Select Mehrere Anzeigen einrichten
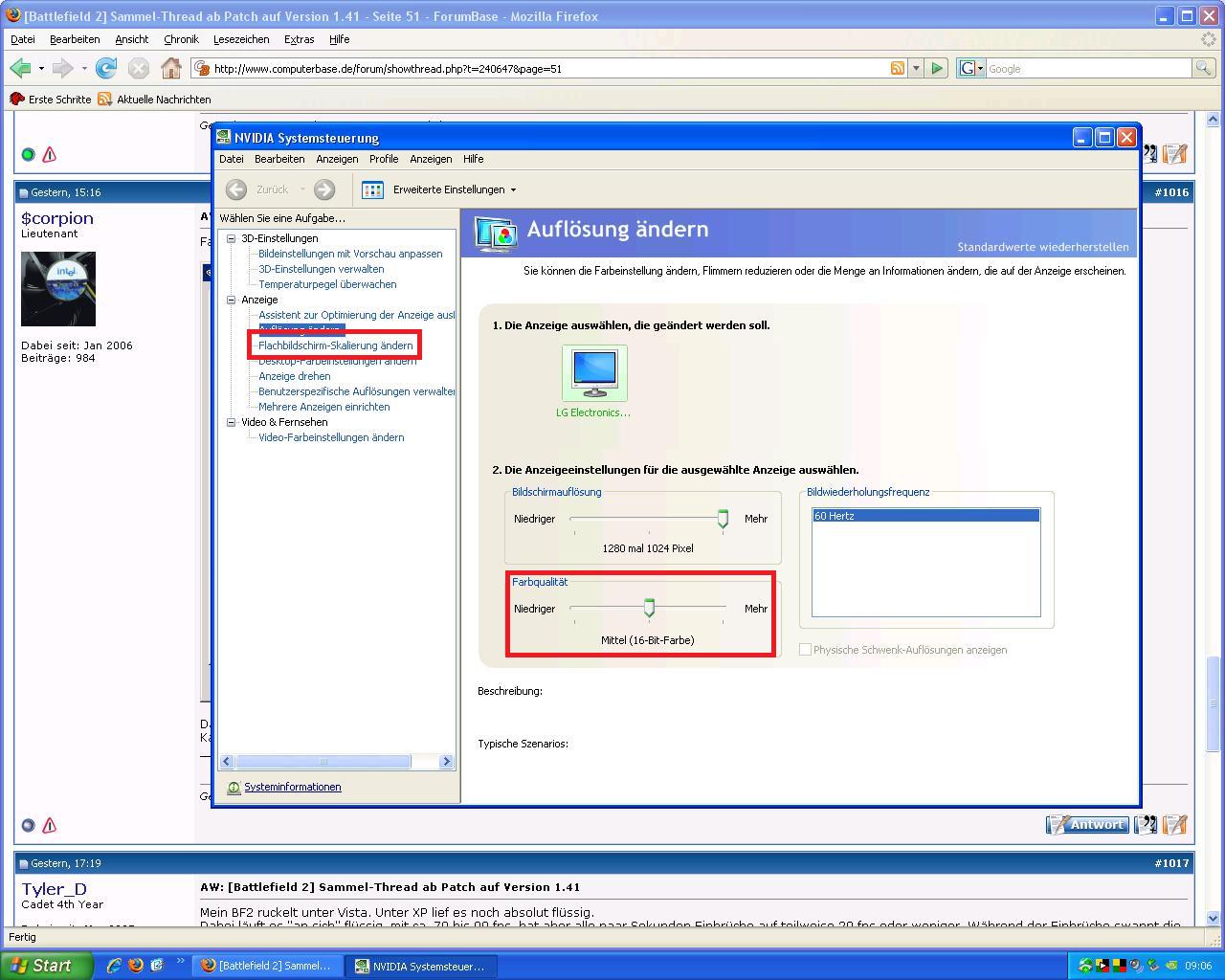Image resolution: width=1225 pixels, height=980 pixels. [x=323, y=407]
